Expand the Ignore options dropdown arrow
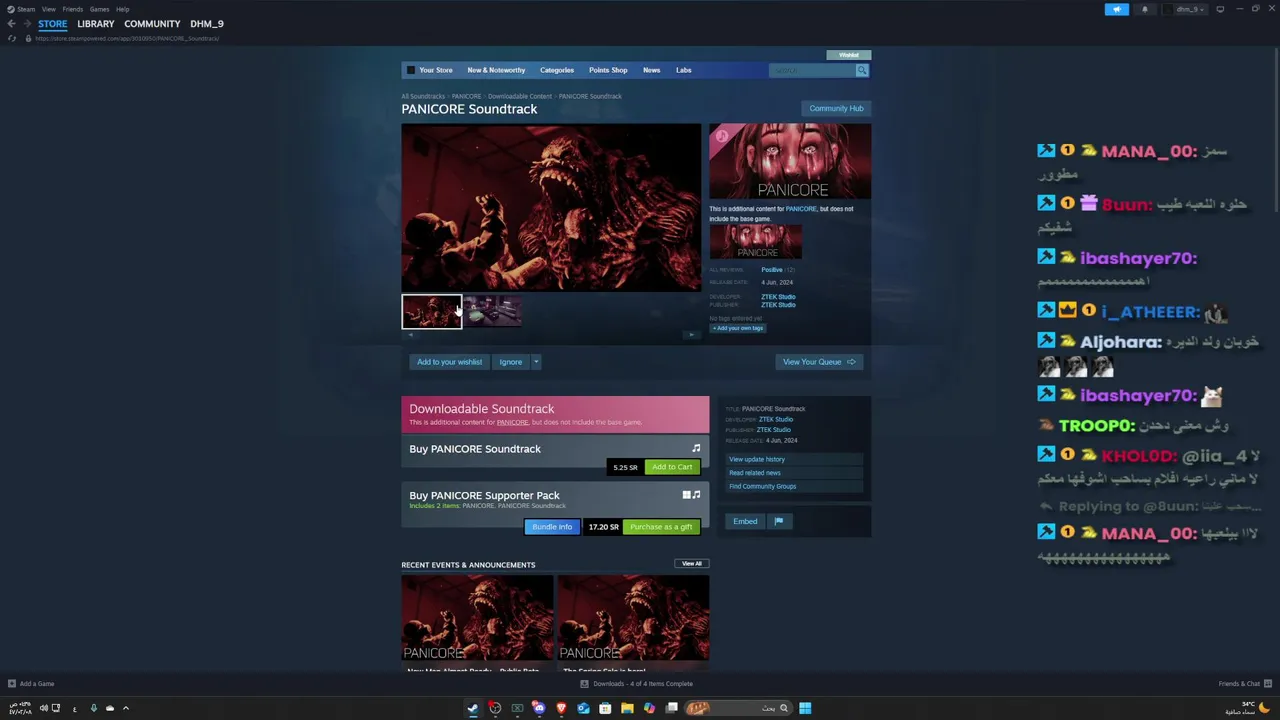Screen dimensions: 1280x720 click(536, 362)
